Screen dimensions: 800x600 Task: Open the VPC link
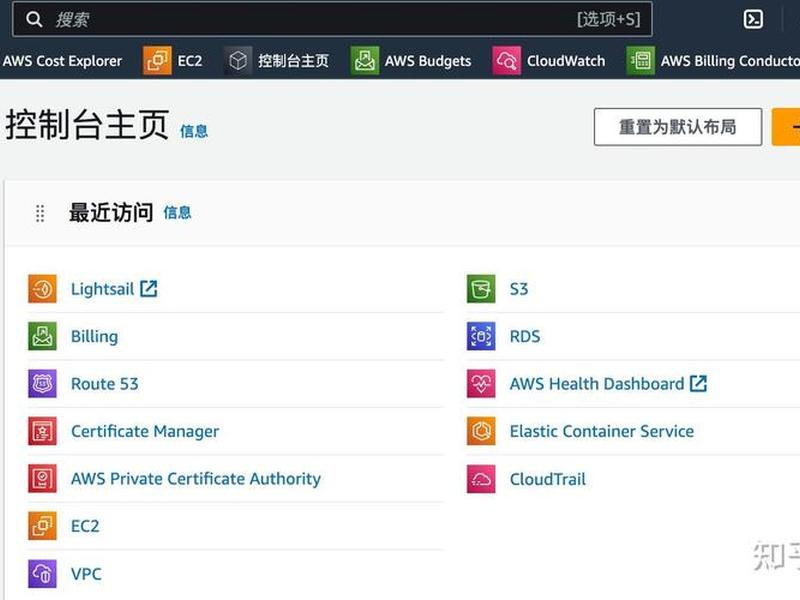[86, 574]
